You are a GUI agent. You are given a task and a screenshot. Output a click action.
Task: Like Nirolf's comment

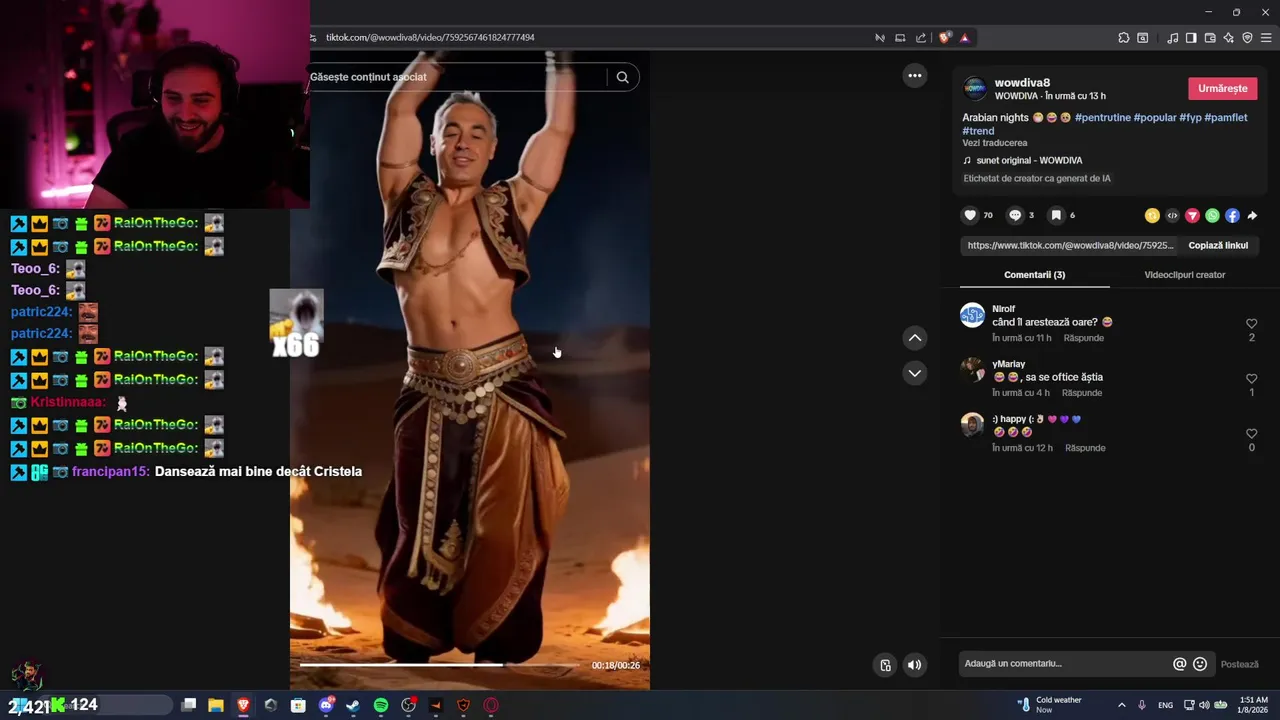[1251, 324]
